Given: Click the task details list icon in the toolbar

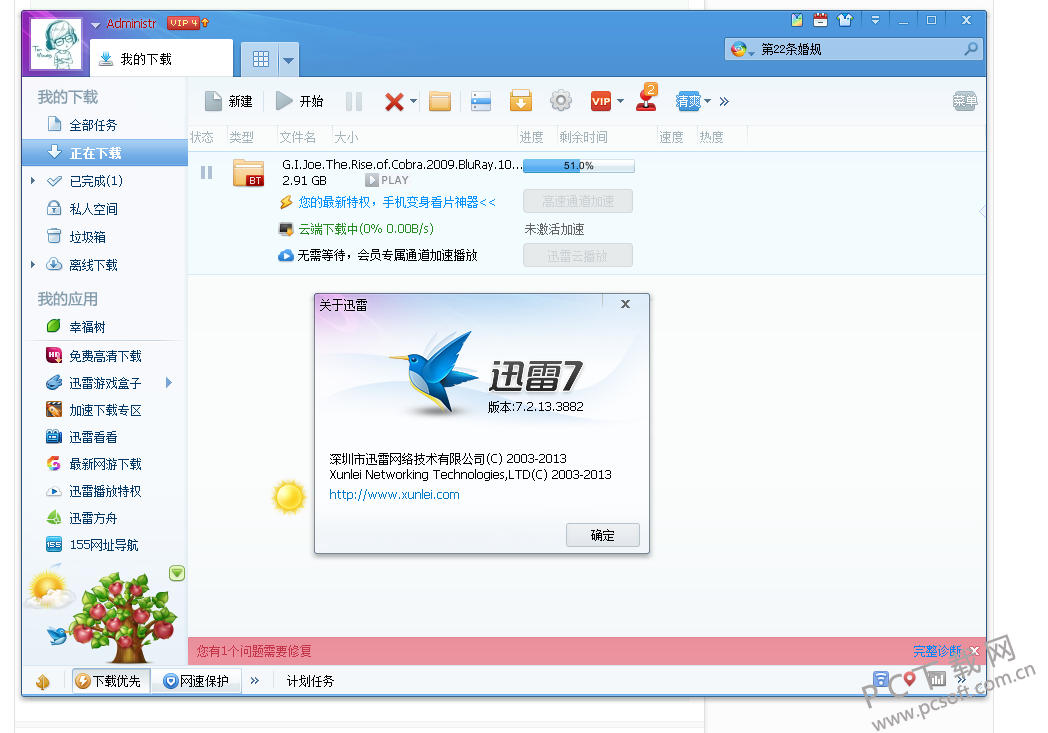Looking at the screenshot, I should tap(481, 102).
